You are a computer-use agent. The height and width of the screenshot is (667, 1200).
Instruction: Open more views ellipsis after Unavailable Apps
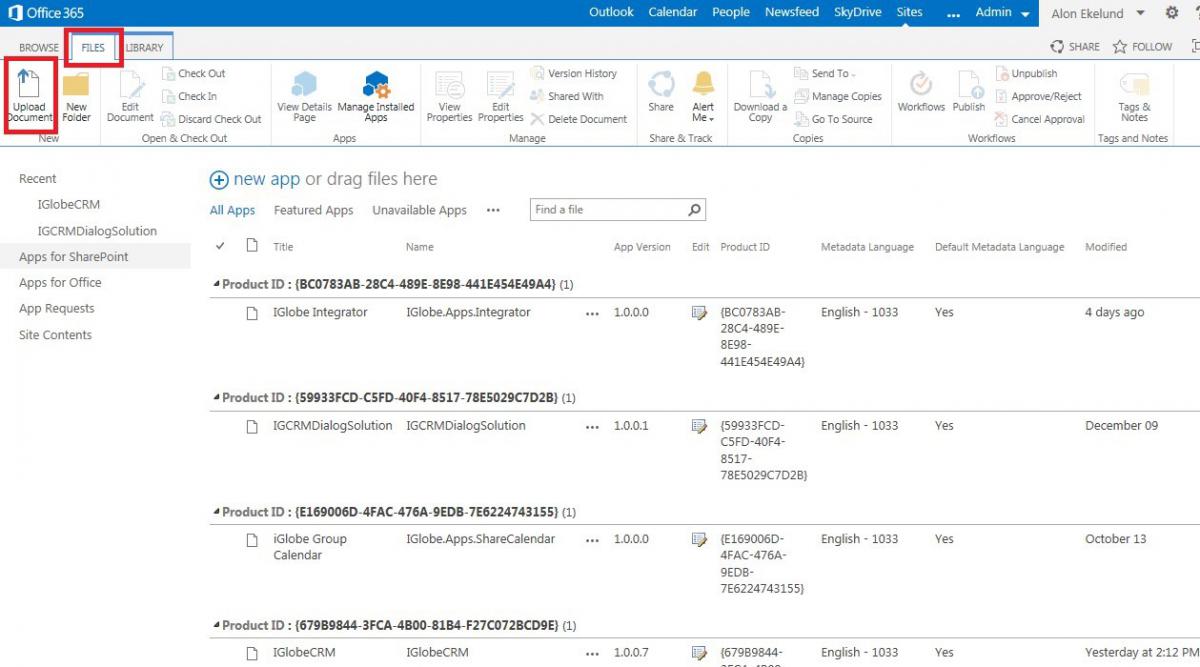click(x=493, y=211)
